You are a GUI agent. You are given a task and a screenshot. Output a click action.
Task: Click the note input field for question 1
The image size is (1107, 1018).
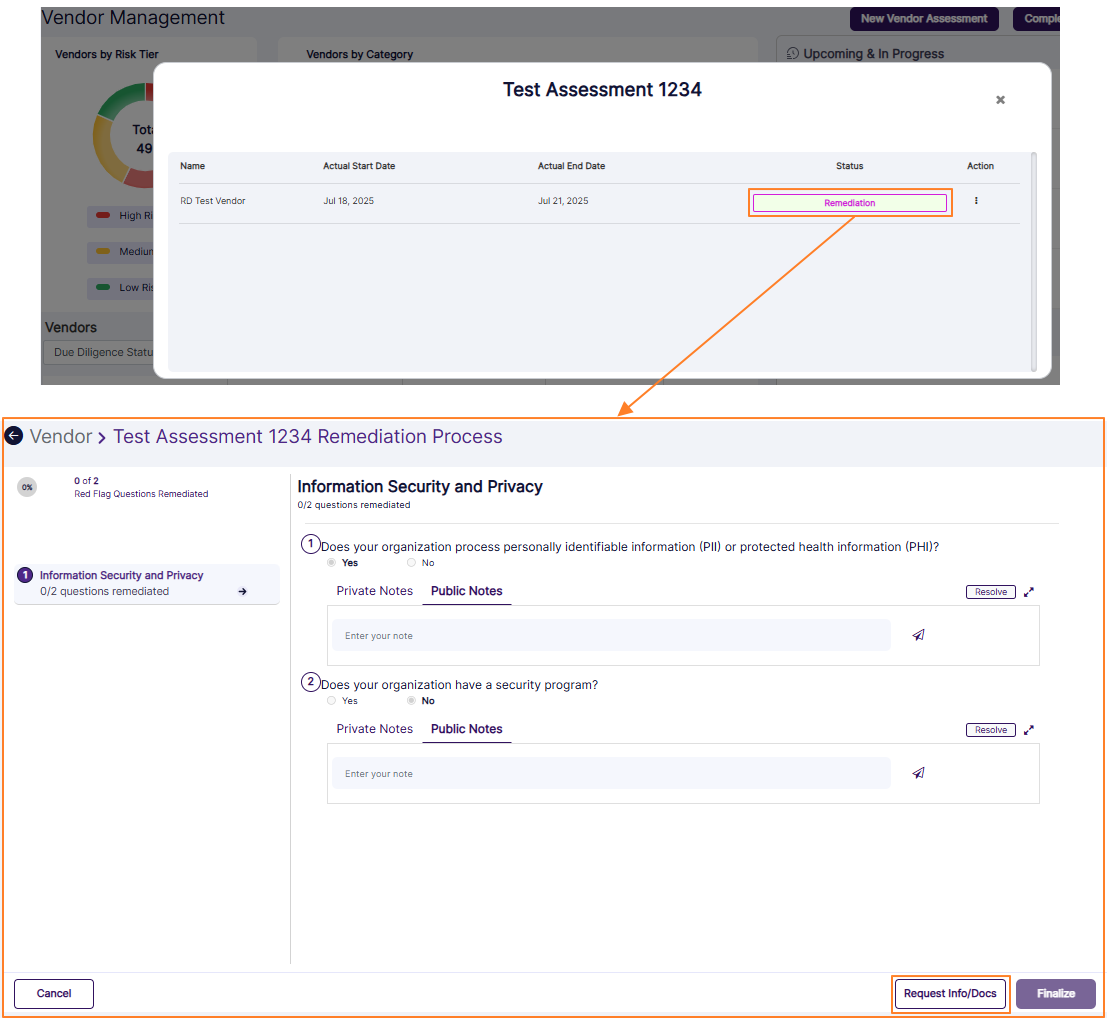click(610, 634)
